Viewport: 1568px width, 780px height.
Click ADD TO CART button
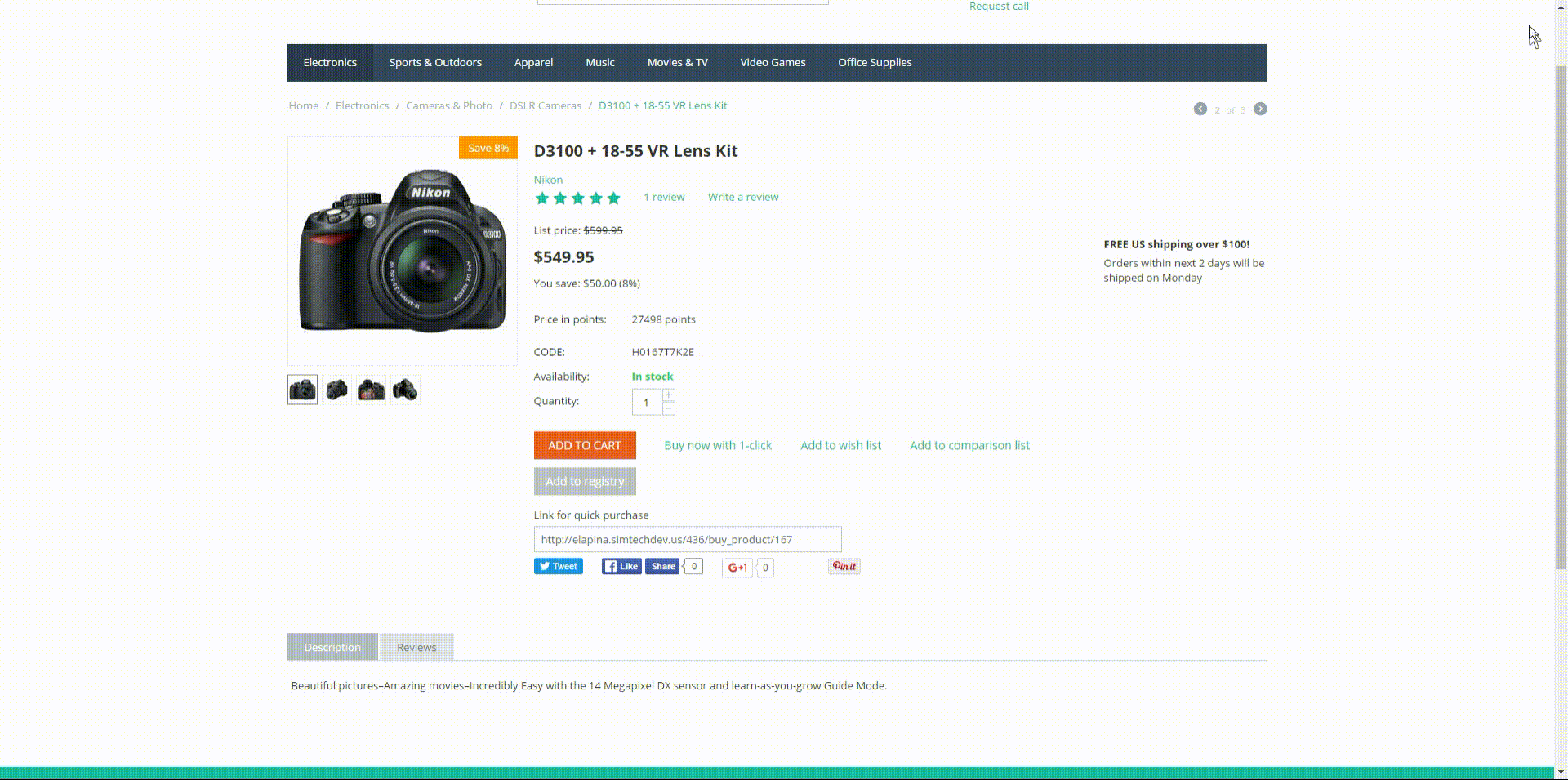click(x=585, y=445)
